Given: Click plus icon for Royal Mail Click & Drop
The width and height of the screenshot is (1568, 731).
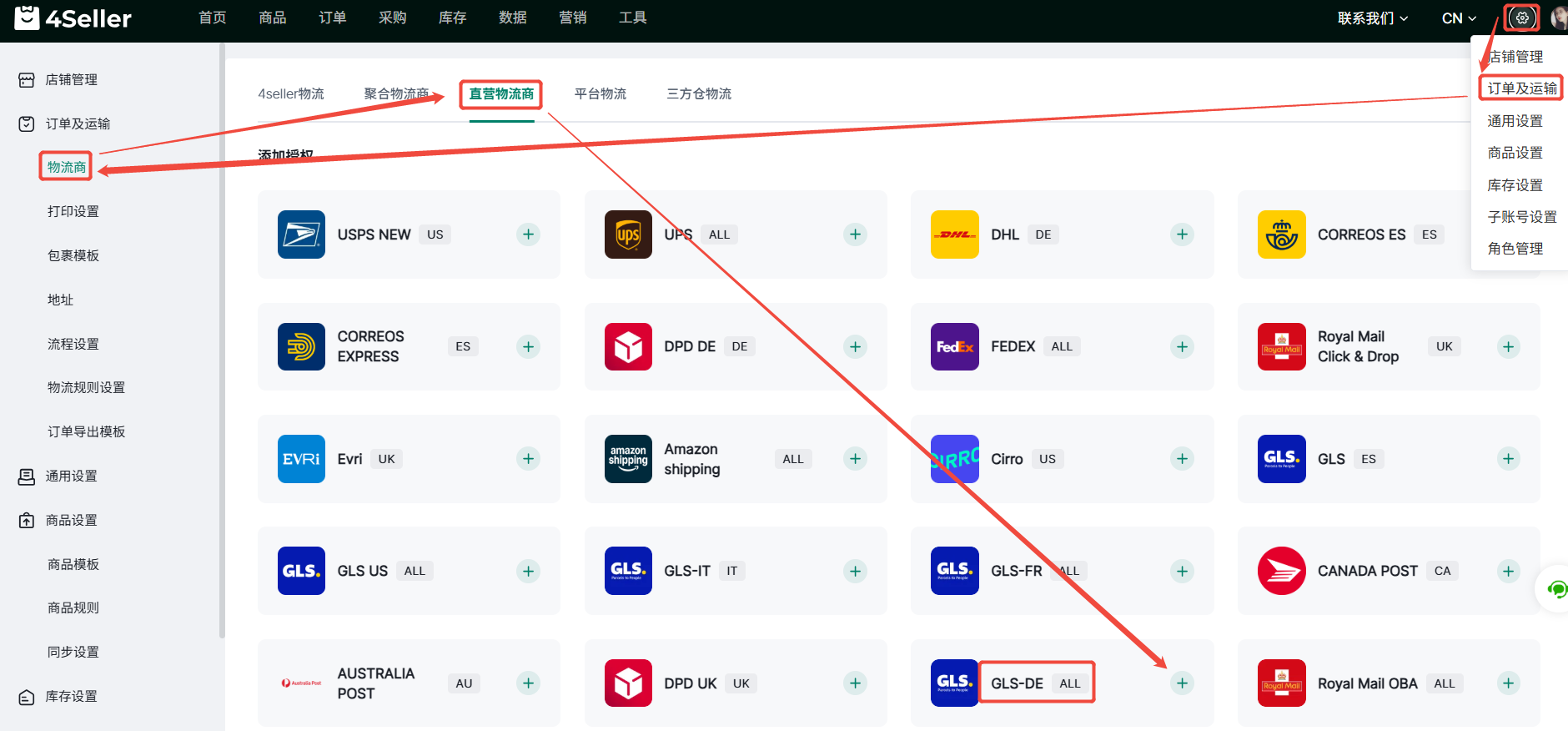Looking at the screenshot, I should (x=1508, y=346).
